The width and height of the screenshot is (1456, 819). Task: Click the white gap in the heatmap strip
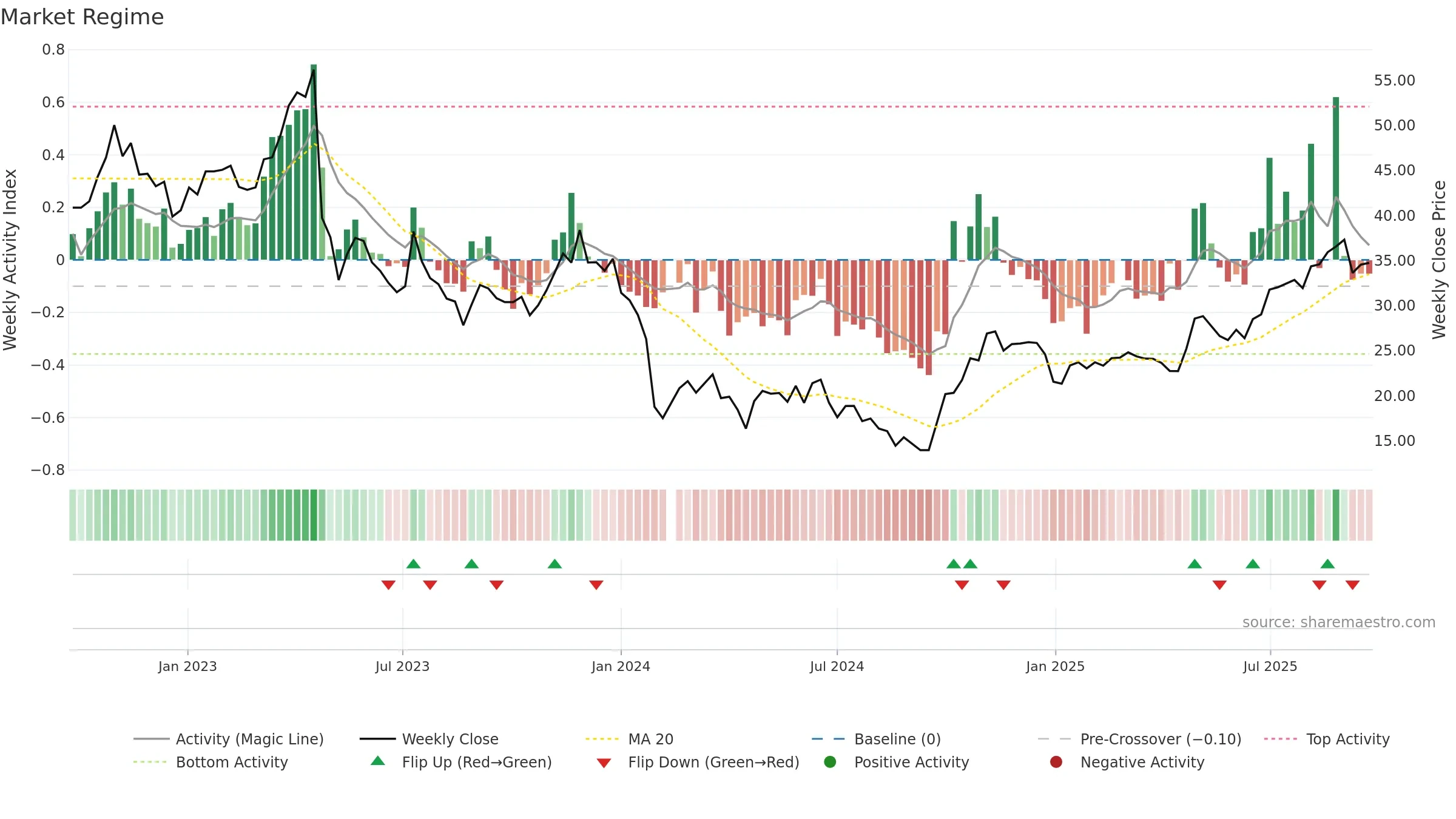tap(671, 515)
